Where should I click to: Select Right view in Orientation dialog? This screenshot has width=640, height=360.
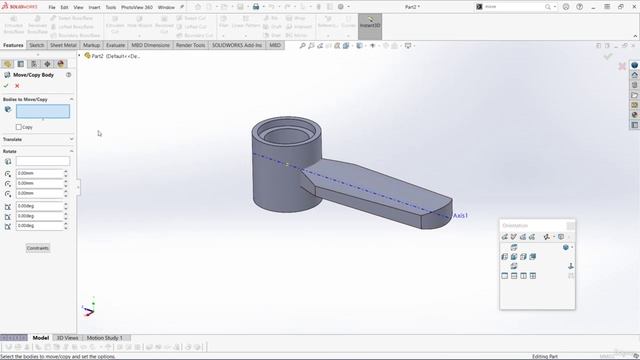(523, 257)
